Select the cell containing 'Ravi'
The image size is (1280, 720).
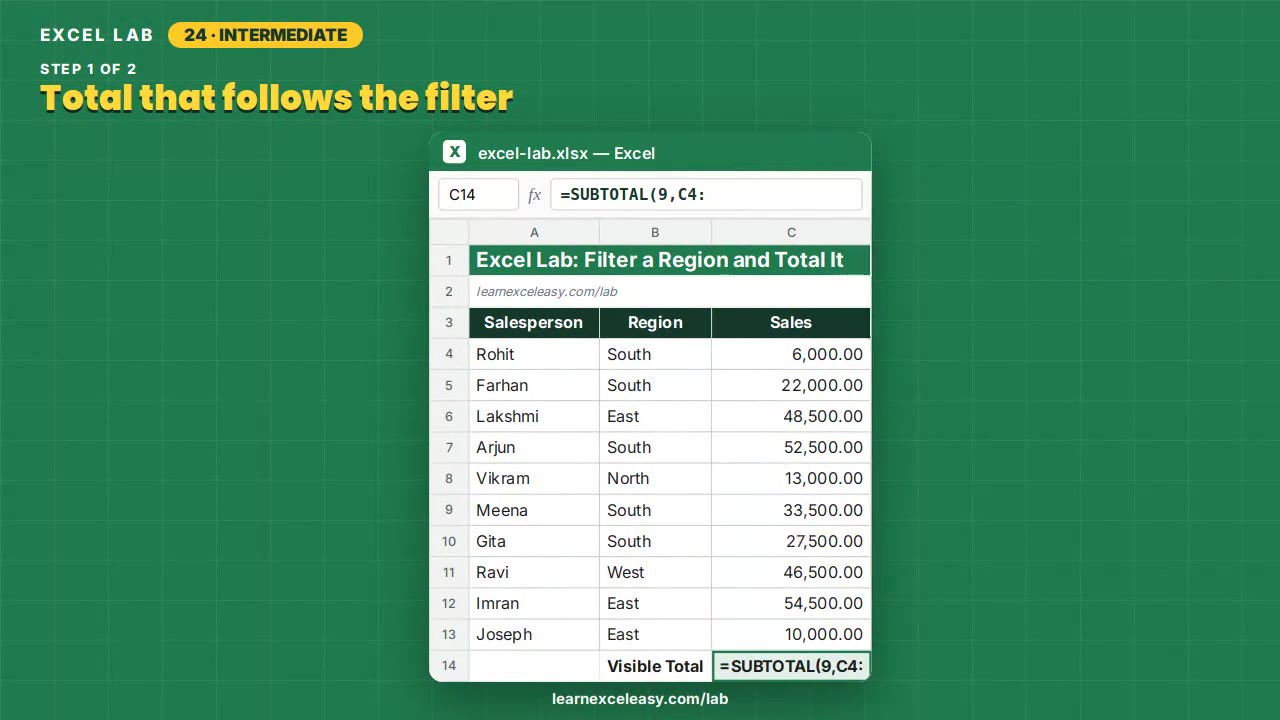(534, 572)
